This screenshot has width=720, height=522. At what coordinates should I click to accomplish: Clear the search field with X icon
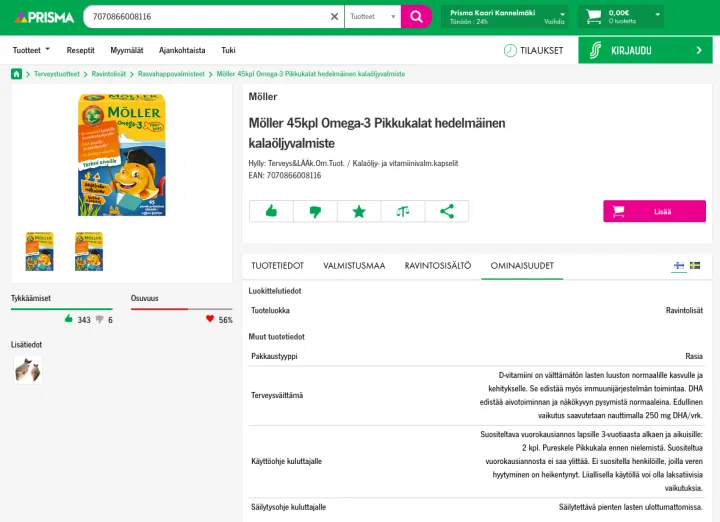point(335,16)
